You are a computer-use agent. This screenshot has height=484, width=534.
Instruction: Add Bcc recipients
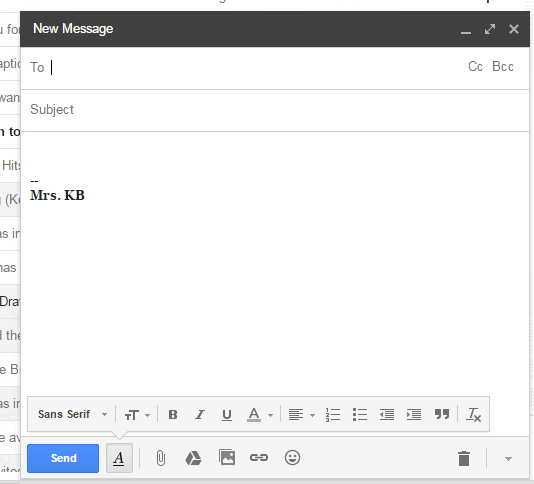tap(503, 66)
